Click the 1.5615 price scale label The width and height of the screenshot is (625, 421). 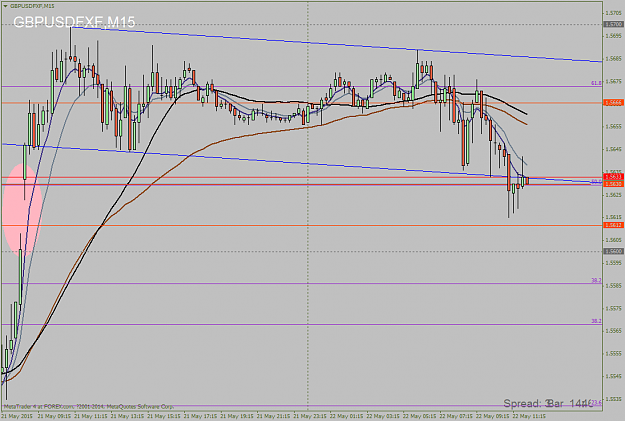tap(614, 217)
